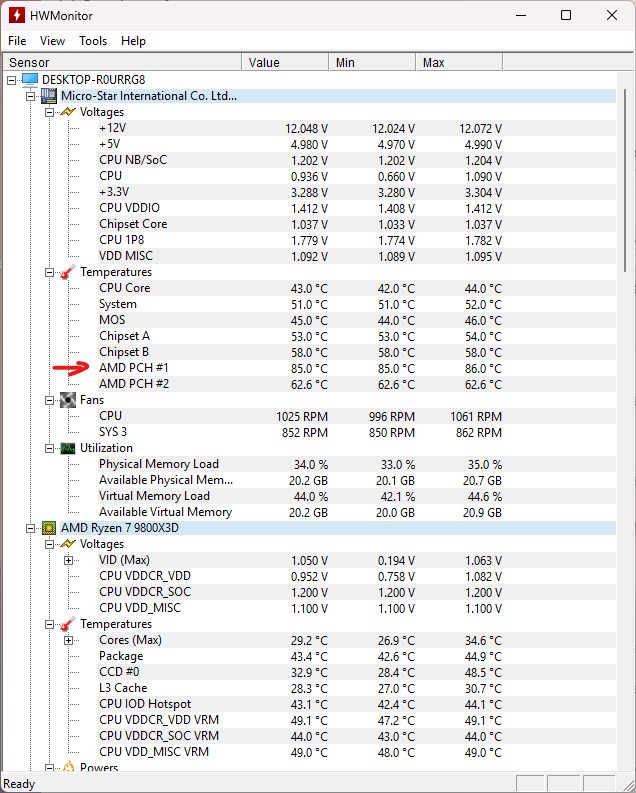Viewport: 636px width, 793px height.
Task: Expand the VID (Max) entry
Action: pyautogui.click(x=69, y=560)
